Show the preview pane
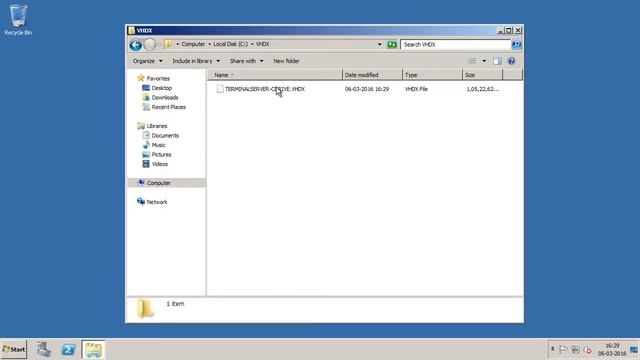640x360 pixels. (497, 61)
